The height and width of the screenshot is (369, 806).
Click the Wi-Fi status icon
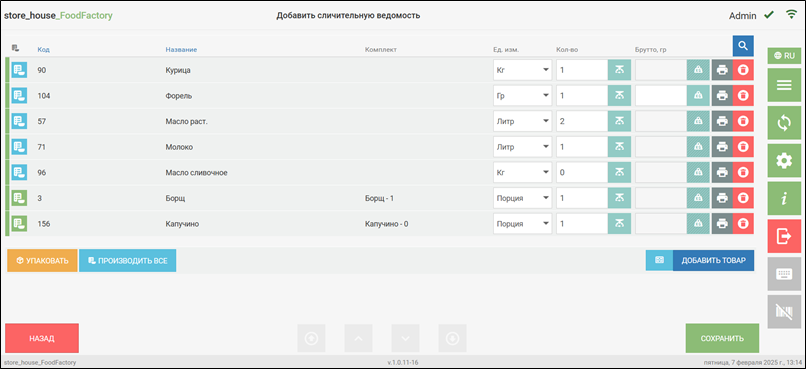click(791, 15)
